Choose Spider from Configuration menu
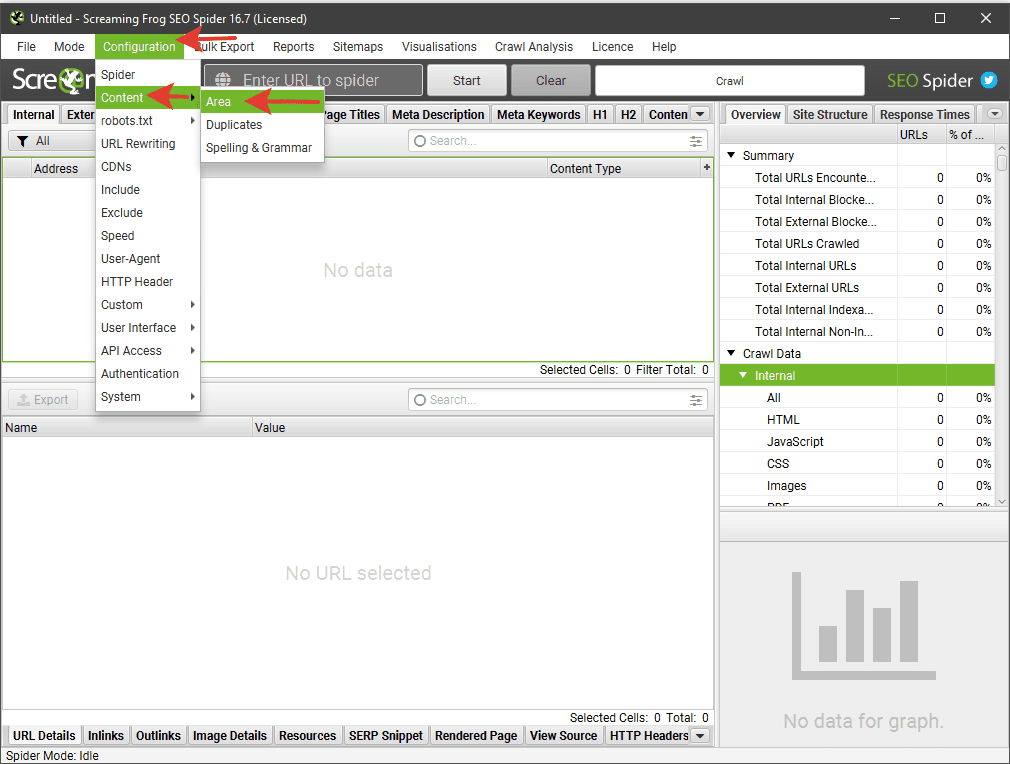This screenshot has width=1010, height=764. 148,75
